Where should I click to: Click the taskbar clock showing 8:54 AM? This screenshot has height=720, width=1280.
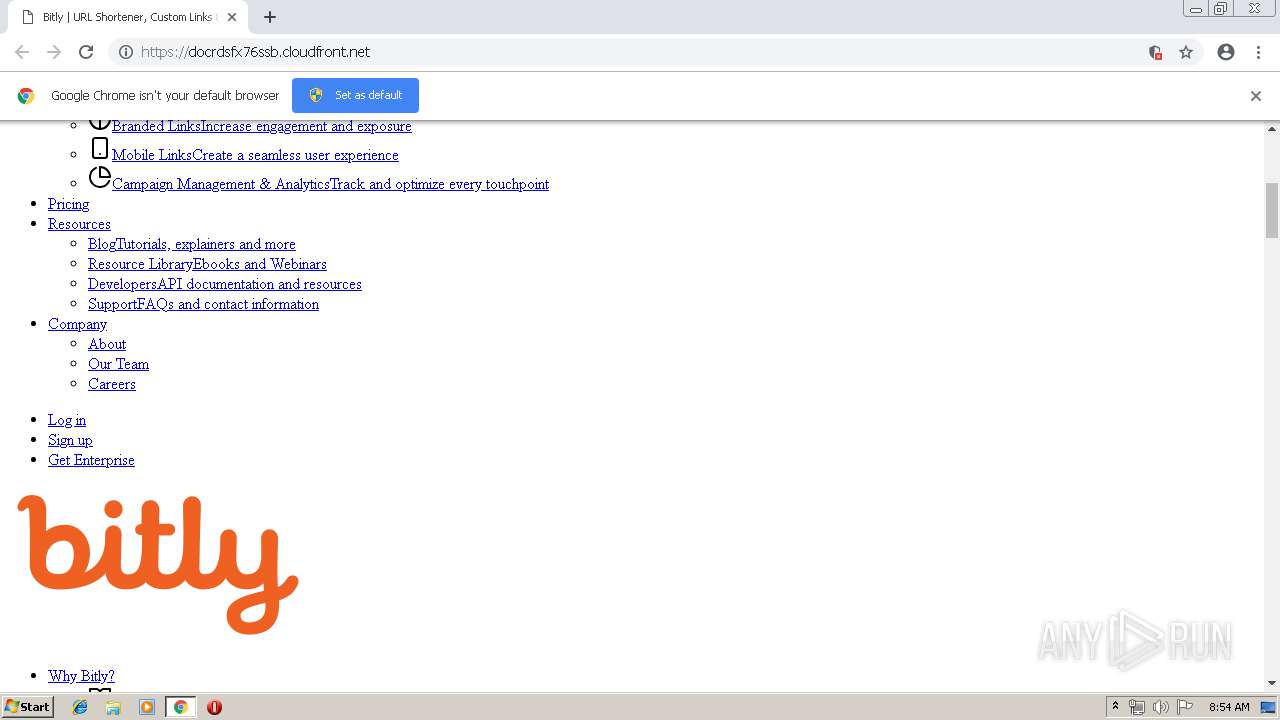coord(1229,707)
